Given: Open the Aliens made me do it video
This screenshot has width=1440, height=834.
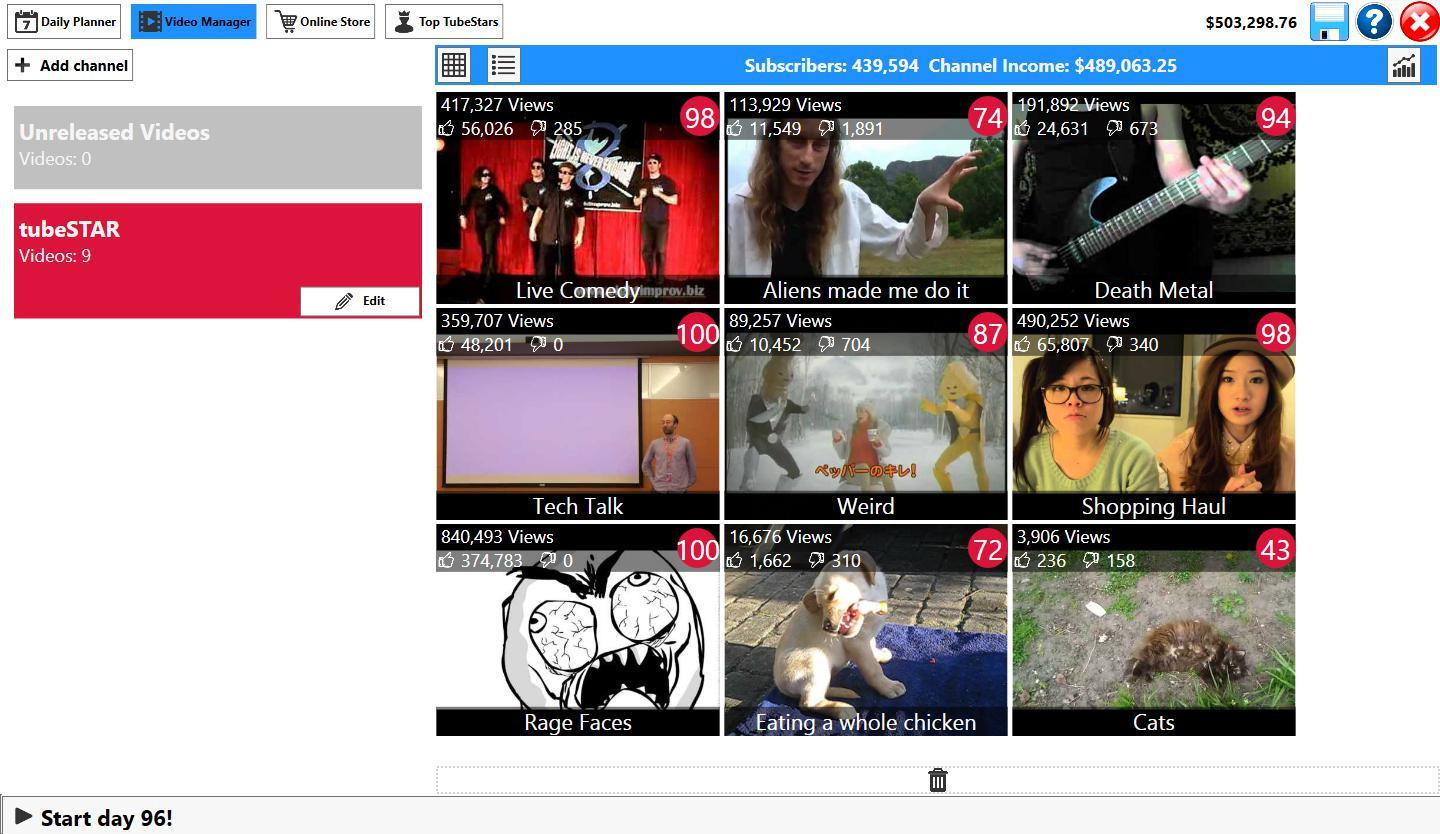Looking at the screenshot, I should pyautogui.click(x=866, y=198).
